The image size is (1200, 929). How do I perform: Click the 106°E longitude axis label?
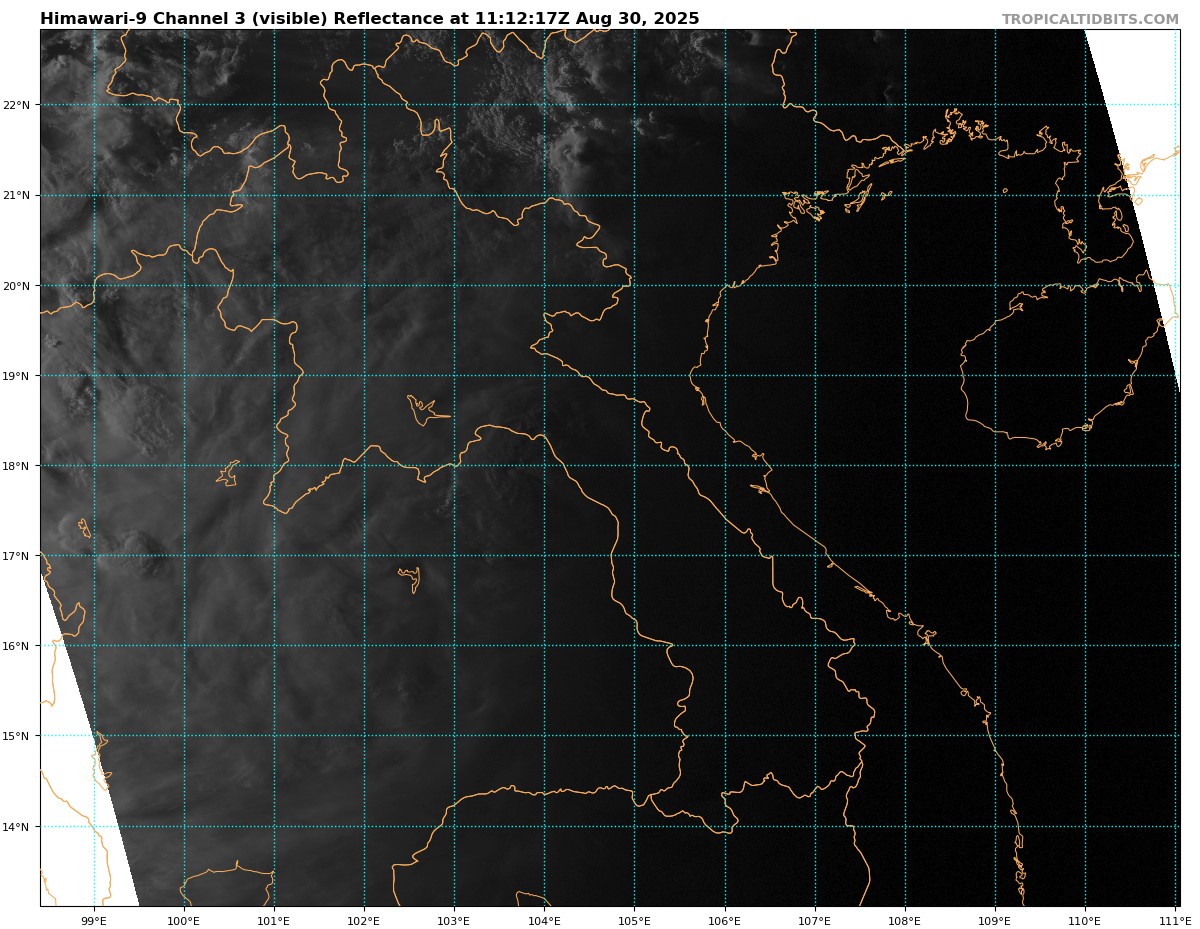tap(724, 920)
